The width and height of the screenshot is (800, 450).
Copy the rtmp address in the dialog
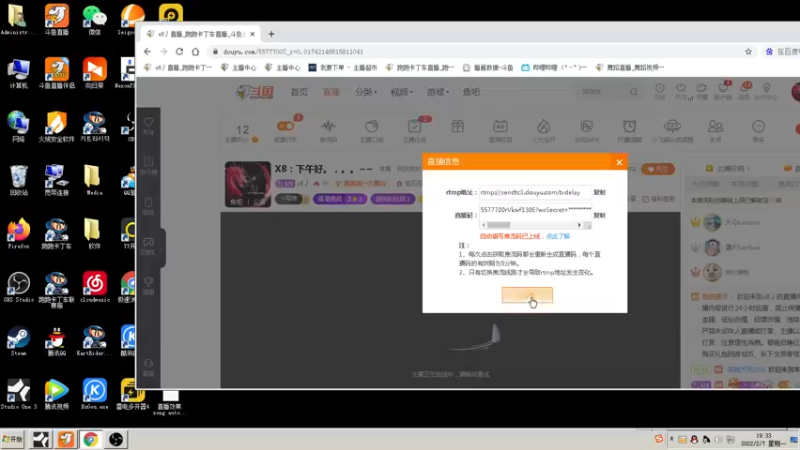pos(599,192)
